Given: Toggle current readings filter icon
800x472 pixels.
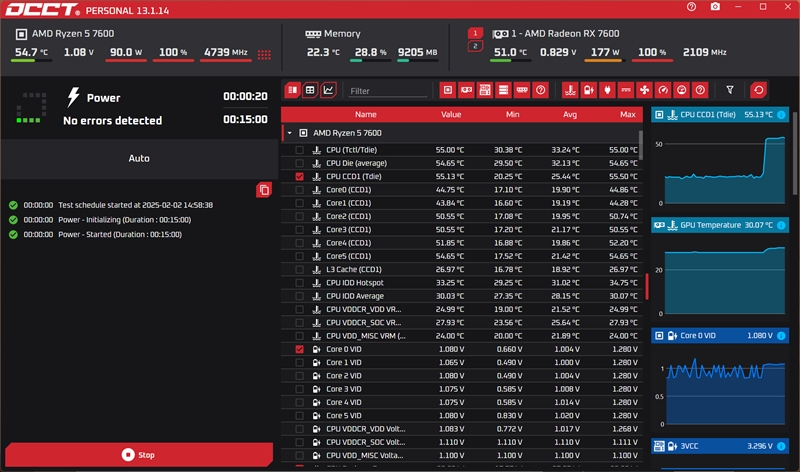Looking at the screenshot, I should pyautogui.click(x=626, y=90).
